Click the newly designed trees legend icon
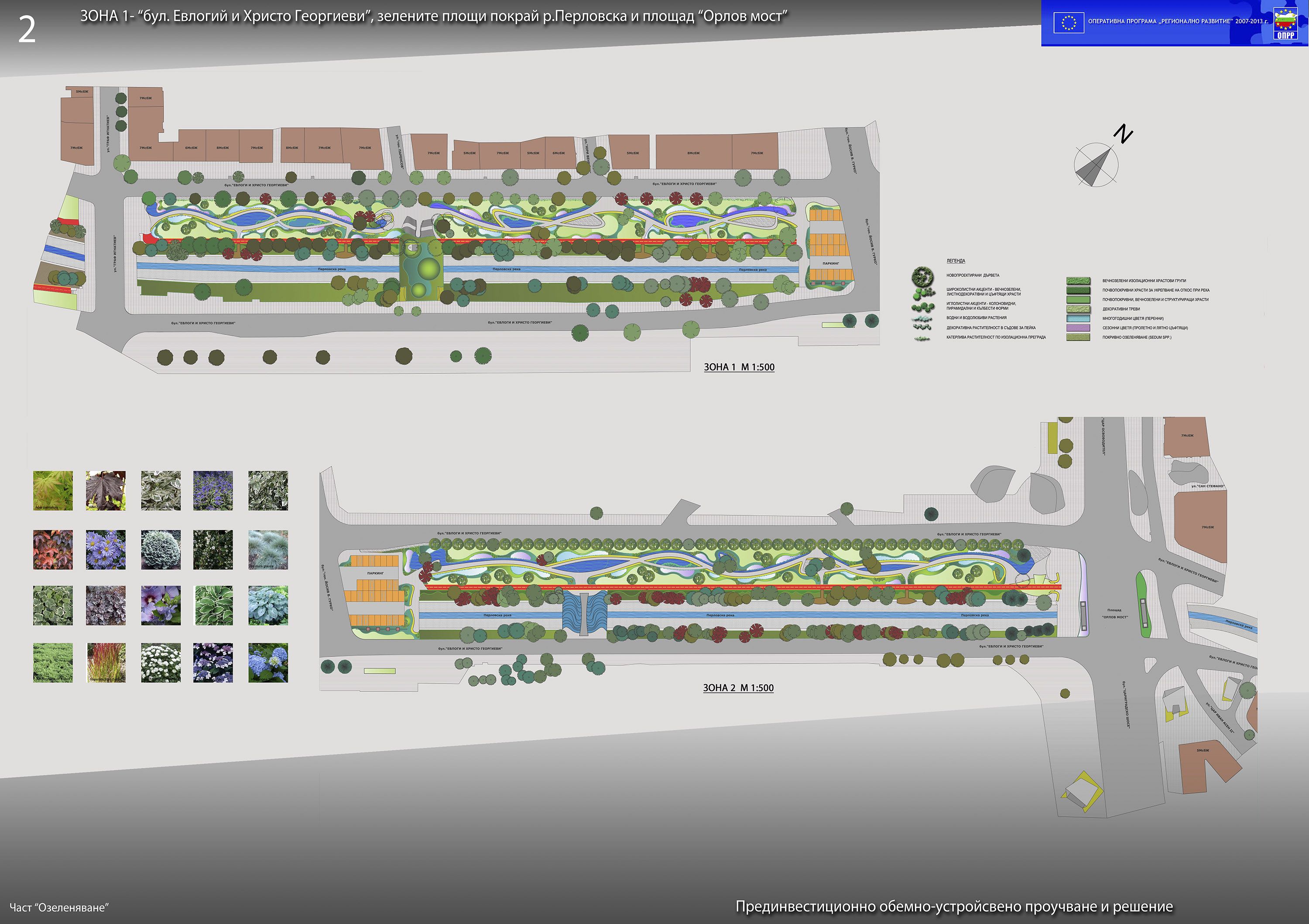 click(922, 277)
